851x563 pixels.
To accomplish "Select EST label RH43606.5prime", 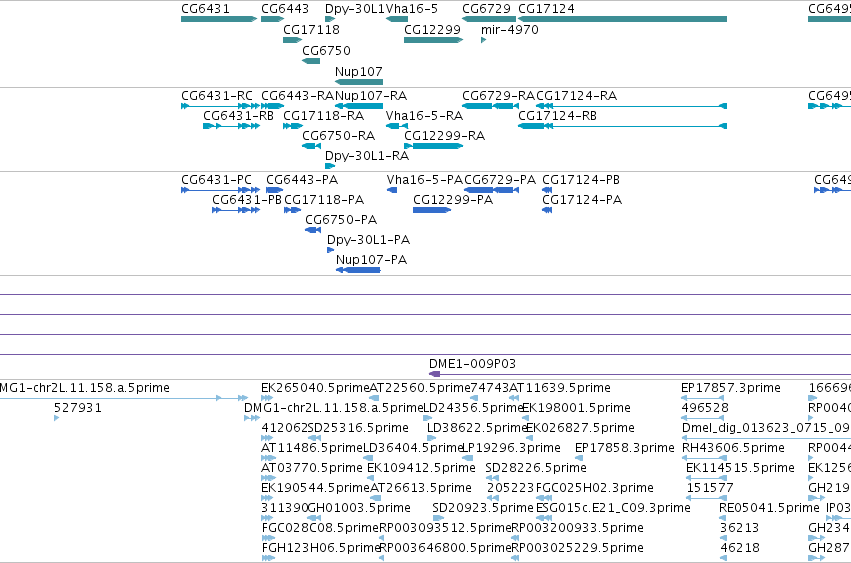I will click(733, 448).
